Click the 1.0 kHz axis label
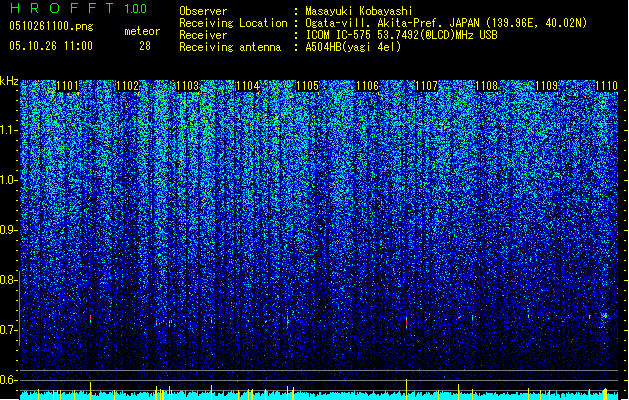Screen dimensions: 629x400 pyautogui.click(x=9, y=180)
